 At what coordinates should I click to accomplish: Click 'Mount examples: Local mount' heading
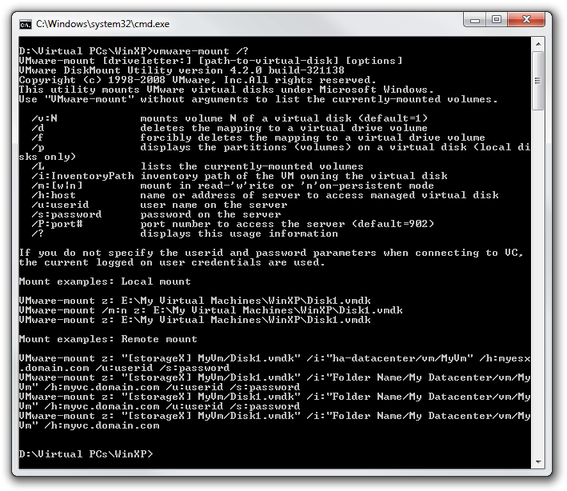[x=105, y=282]
